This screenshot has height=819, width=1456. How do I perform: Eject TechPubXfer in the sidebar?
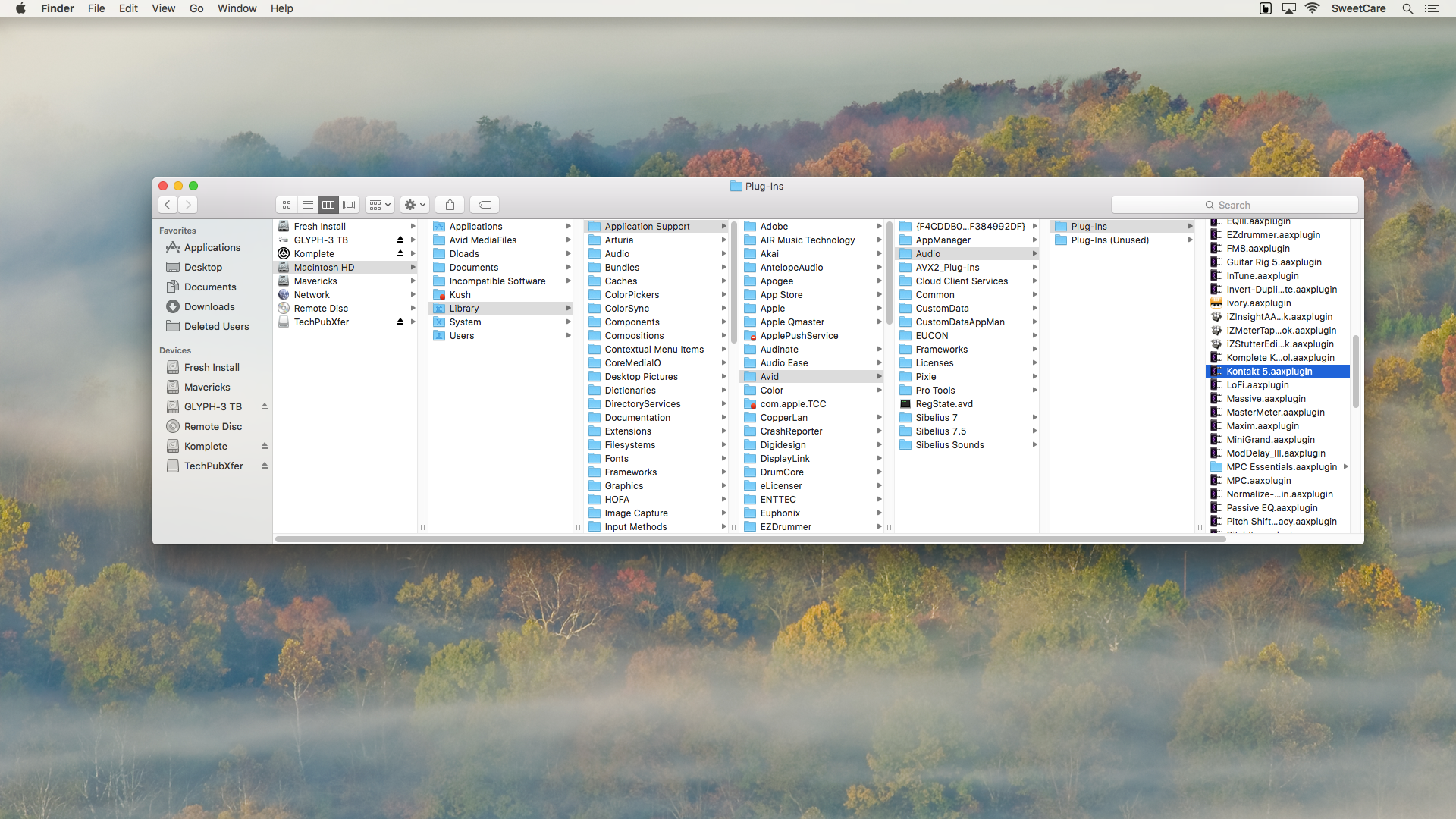pos(265,466)
